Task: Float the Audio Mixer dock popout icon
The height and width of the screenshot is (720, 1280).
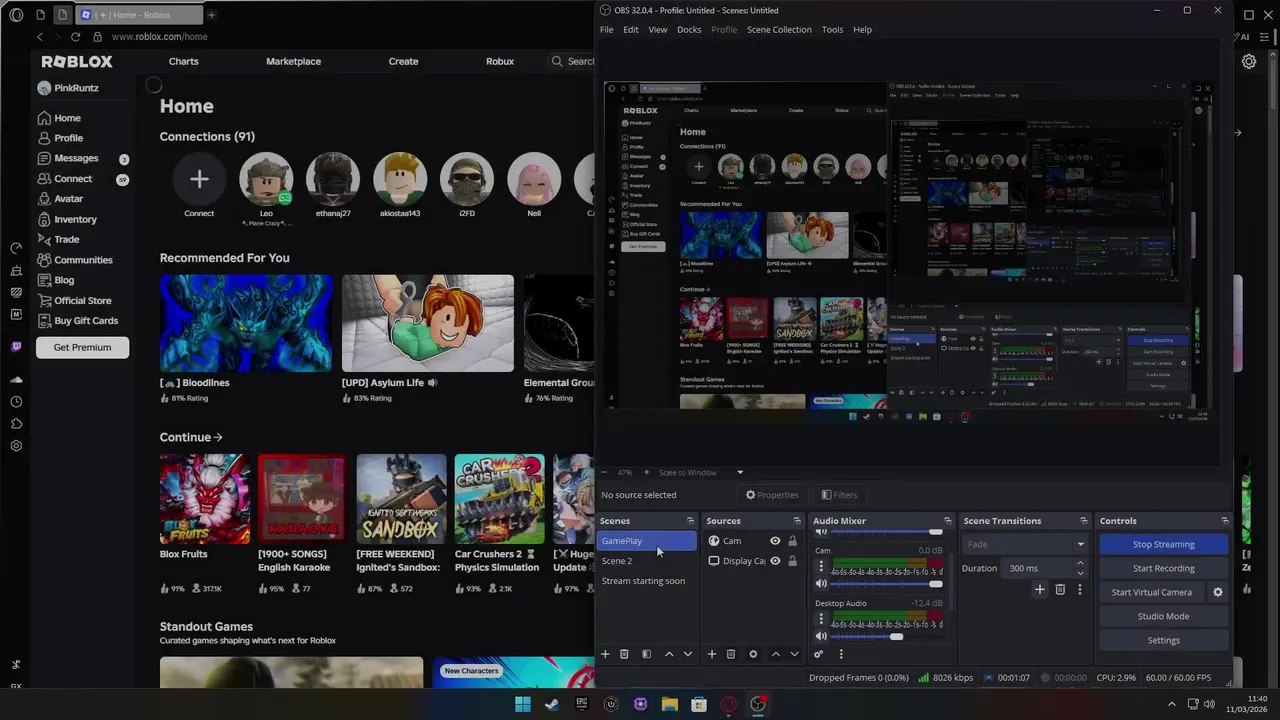Action: (948, 521)
